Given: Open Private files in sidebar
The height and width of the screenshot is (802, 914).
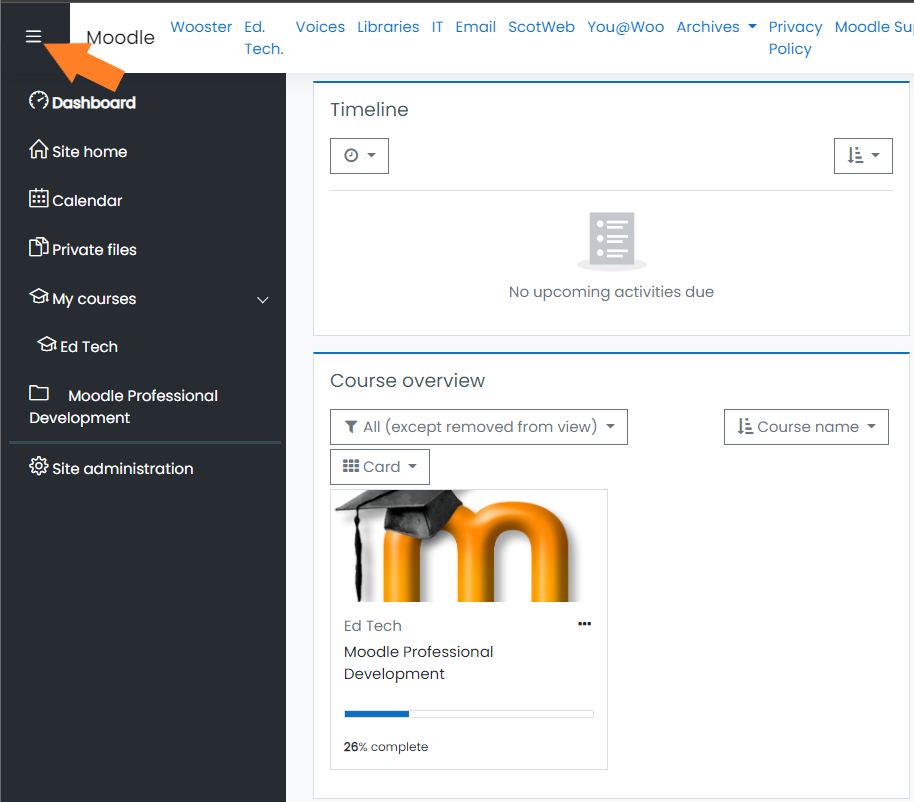Looking at the screenshot, I should pyautogui.click(x=94, y=249).
